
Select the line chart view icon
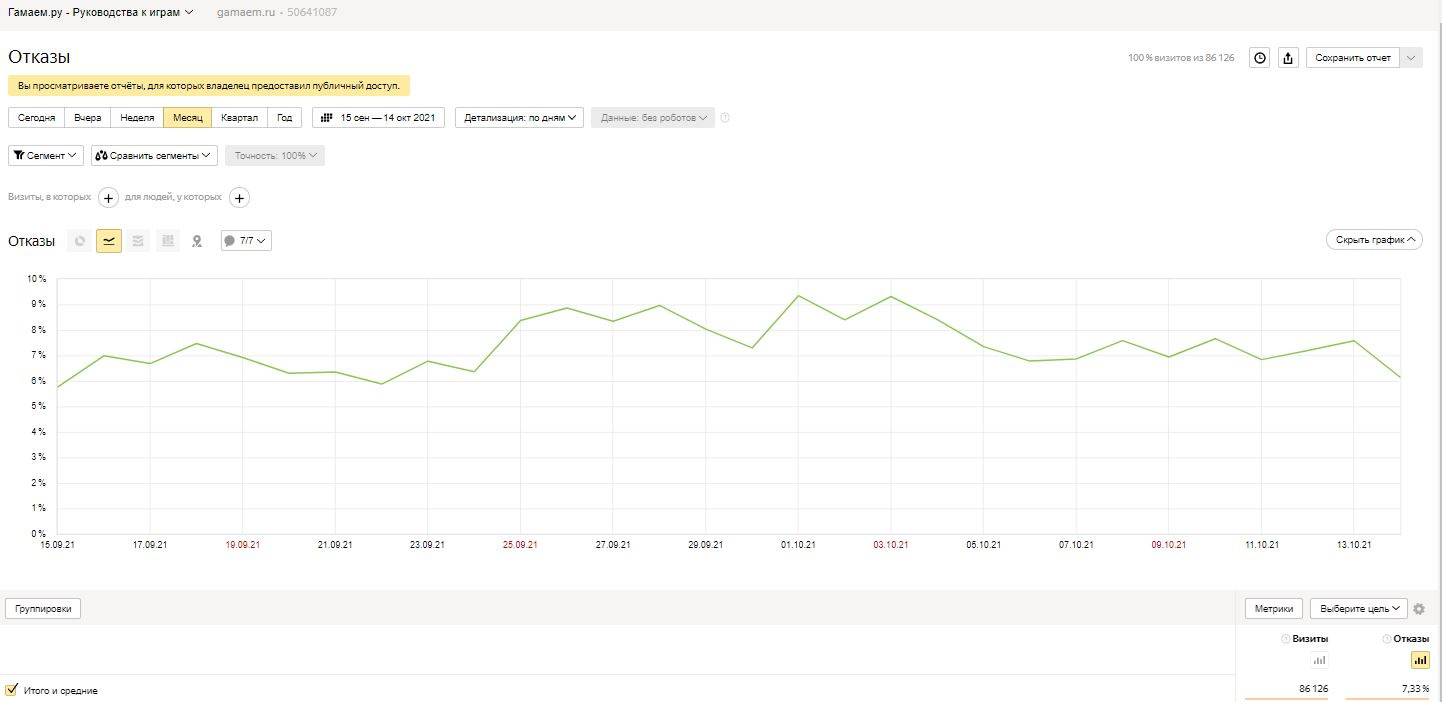point(109,241)
